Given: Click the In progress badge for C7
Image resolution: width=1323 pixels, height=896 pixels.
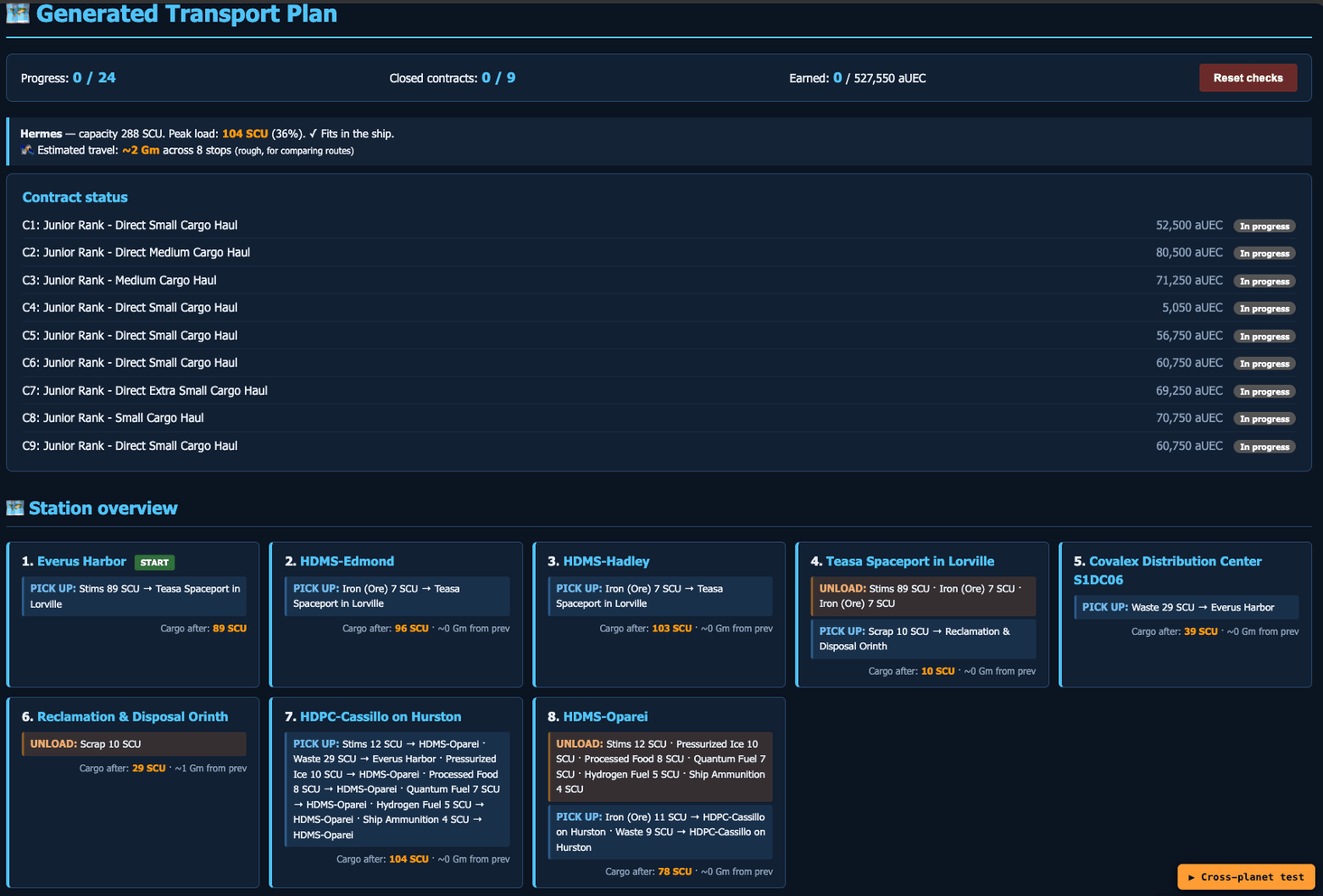Looking at the screenshot, I should tap(1264, 391).
